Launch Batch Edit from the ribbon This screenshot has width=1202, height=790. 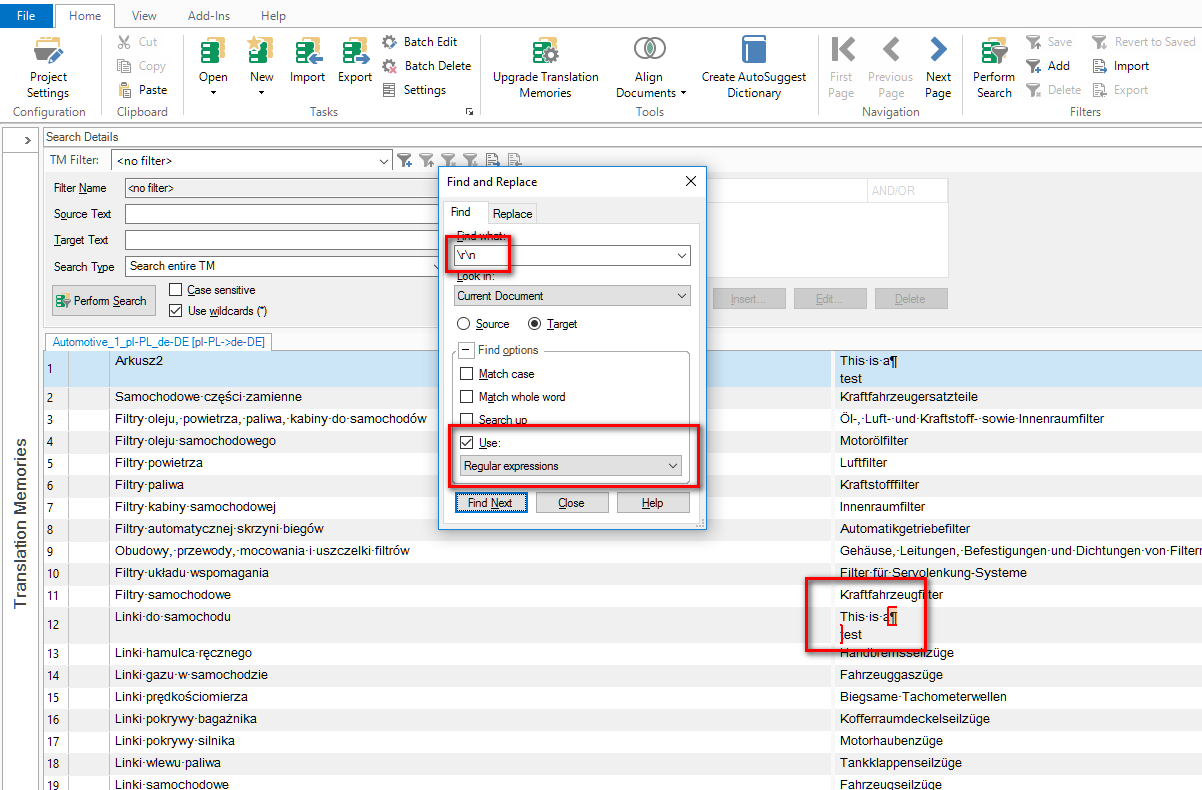420,42
